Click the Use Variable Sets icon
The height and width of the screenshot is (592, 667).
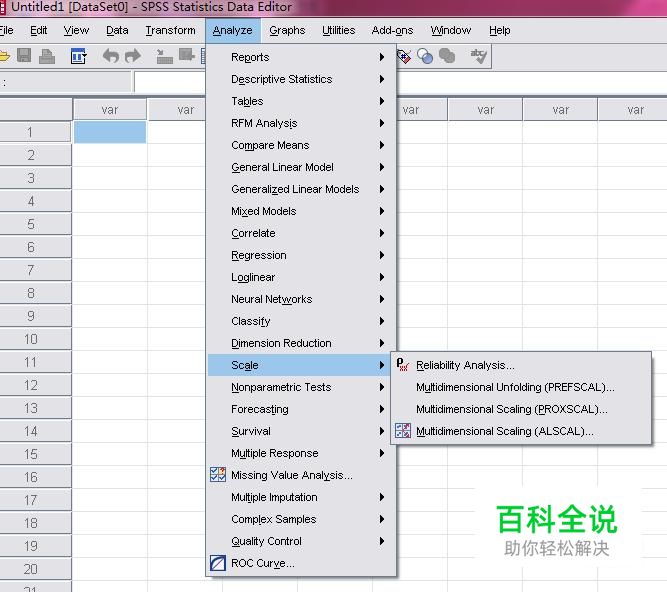425,56
